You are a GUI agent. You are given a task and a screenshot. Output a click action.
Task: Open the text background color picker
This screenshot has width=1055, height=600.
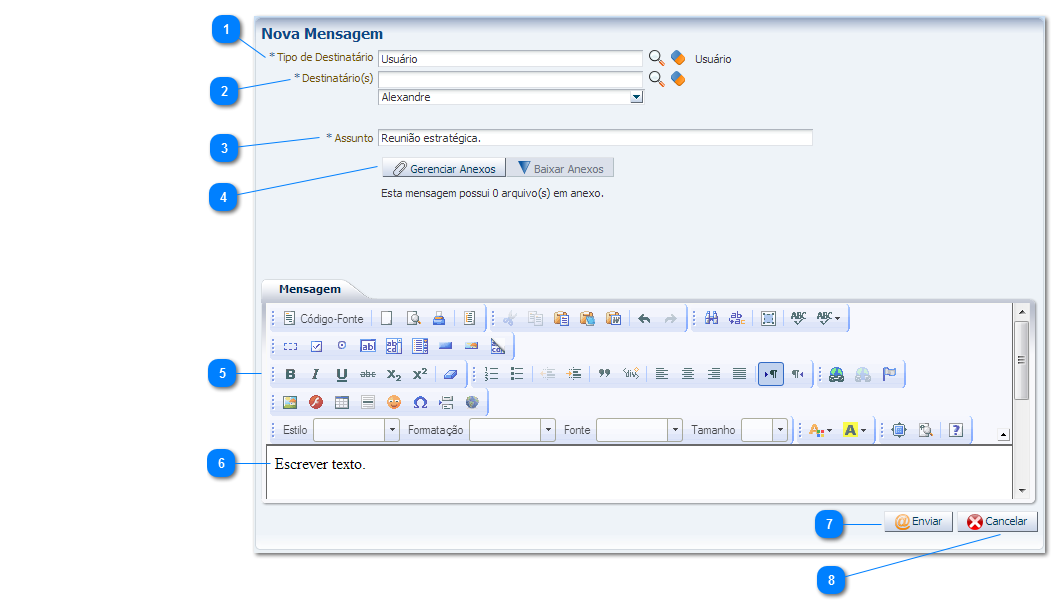click(855, 430)
